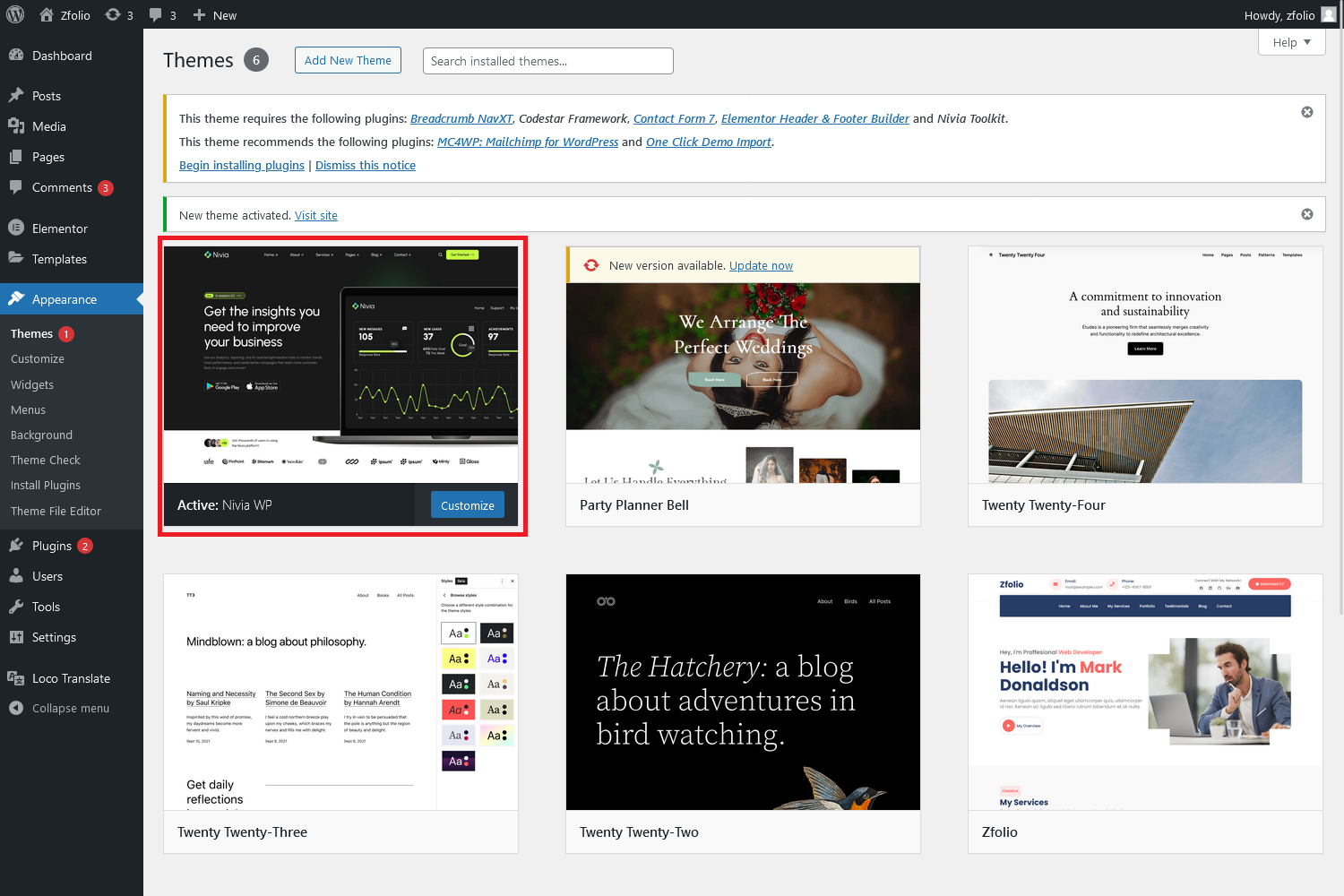Dismiss the 'New theme activated' notice
Screen dimensions: 1344x896
1306,214
